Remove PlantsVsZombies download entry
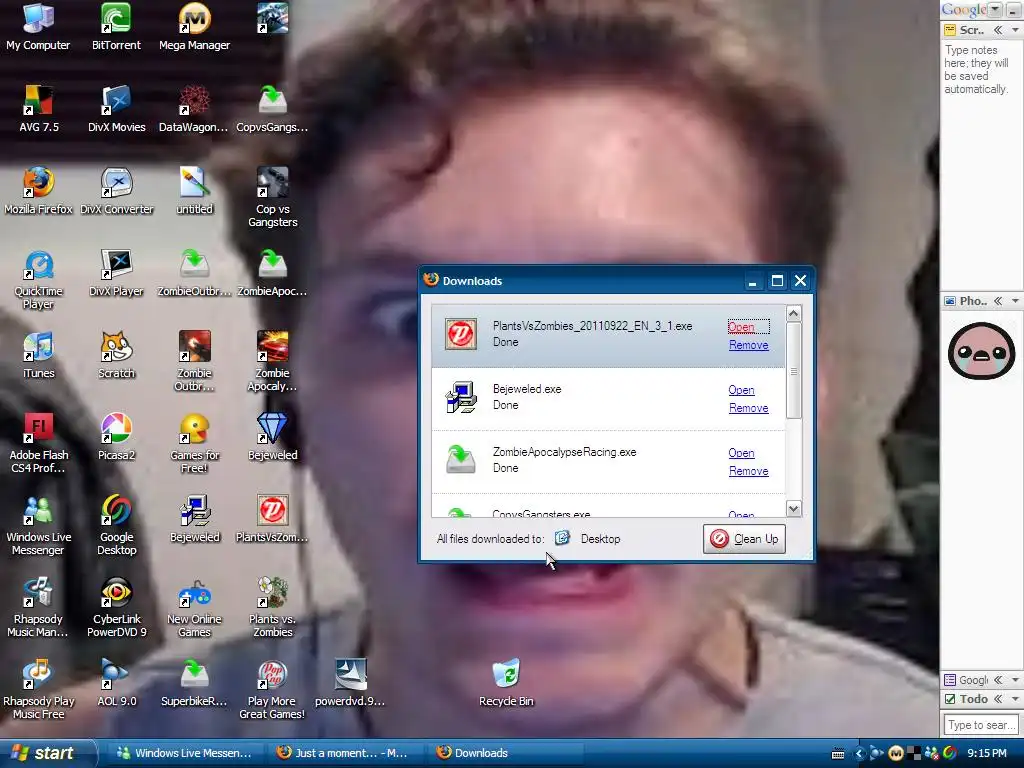Viewport: 1024px width, 768px height. pyautogui.click(x=748, y=345)
